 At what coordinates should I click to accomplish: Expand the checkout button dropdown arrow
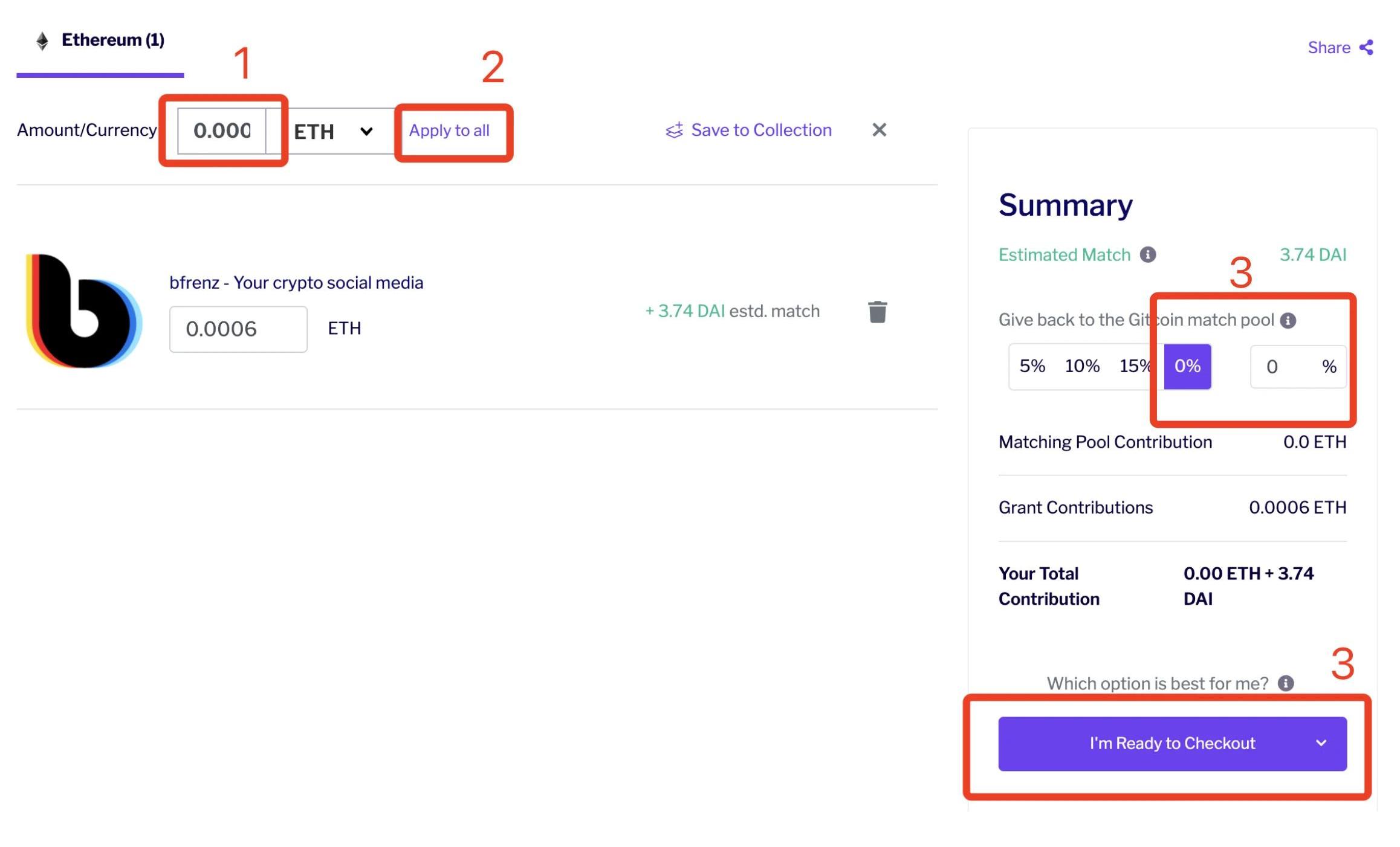click(1321, 743)
